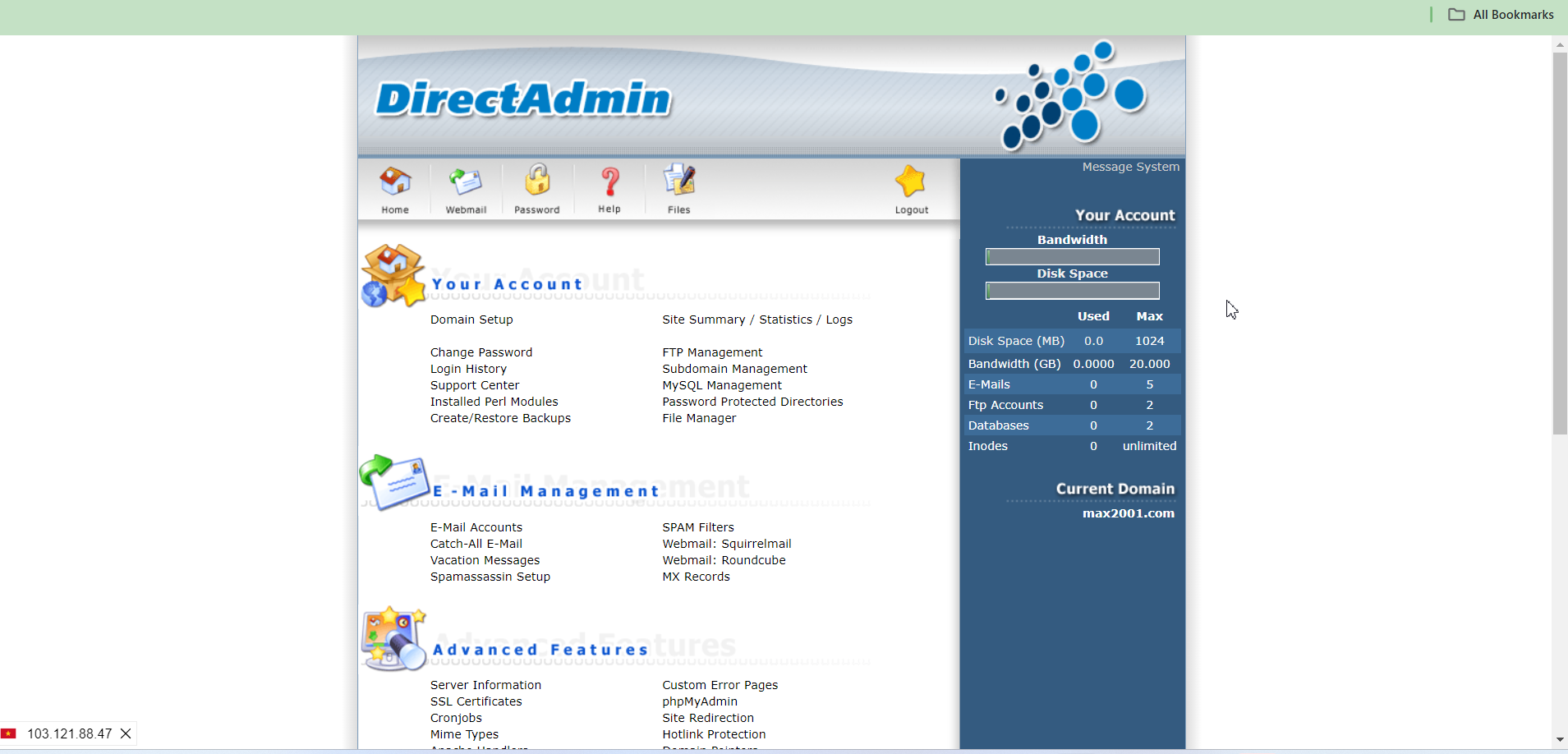Click the scrollbar up arrow

click(x=1560, y=44)
